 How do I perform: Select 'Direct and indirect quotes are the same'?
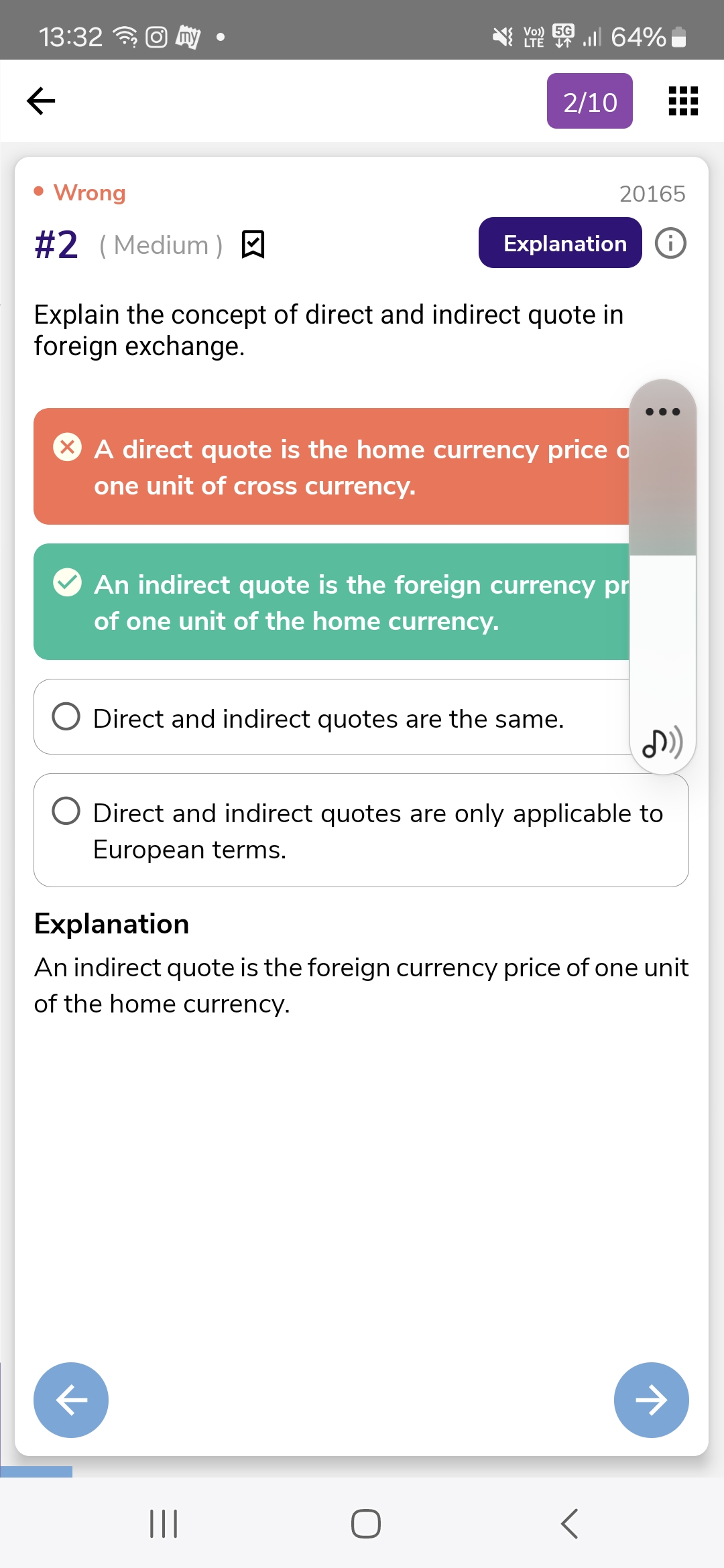click(x=328, y=718)
